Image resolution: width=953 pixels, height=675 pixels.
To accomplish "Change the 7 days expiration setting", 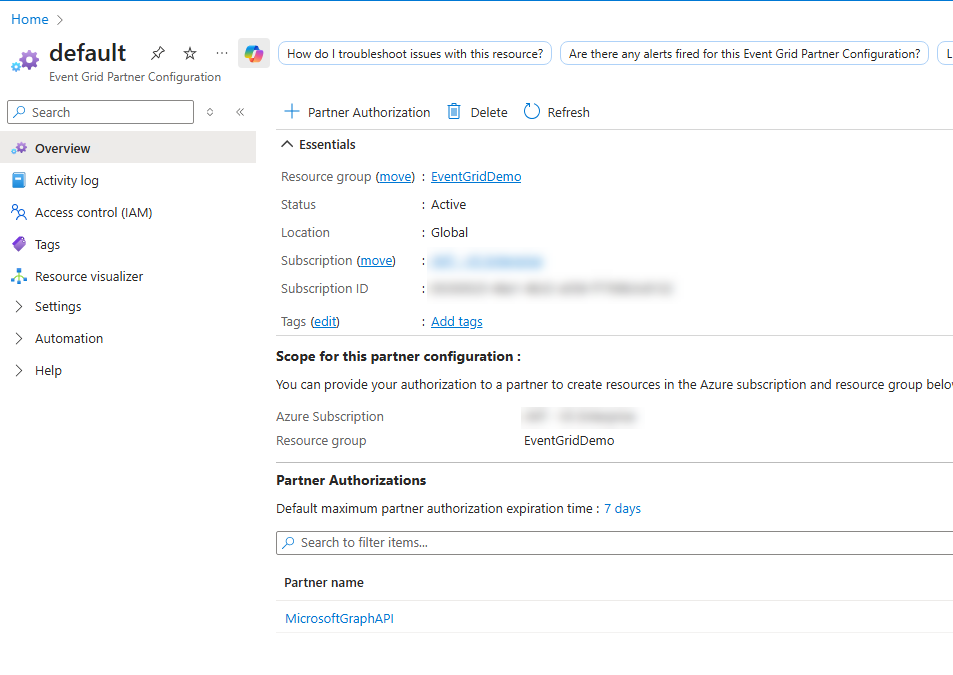I will [x=622, y=508].
